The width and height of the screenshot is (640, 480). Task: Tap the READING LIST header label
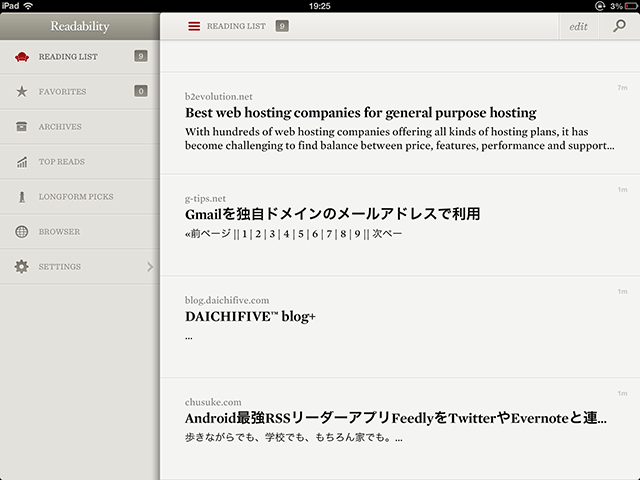(236, 26)
